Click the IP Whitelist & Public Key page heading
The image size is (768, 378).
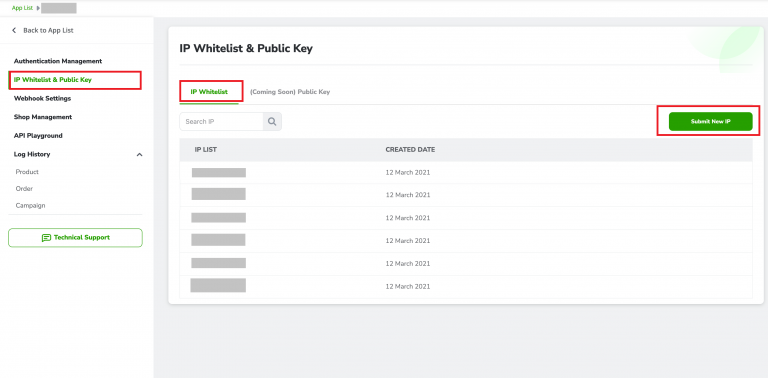click(246, 48)
